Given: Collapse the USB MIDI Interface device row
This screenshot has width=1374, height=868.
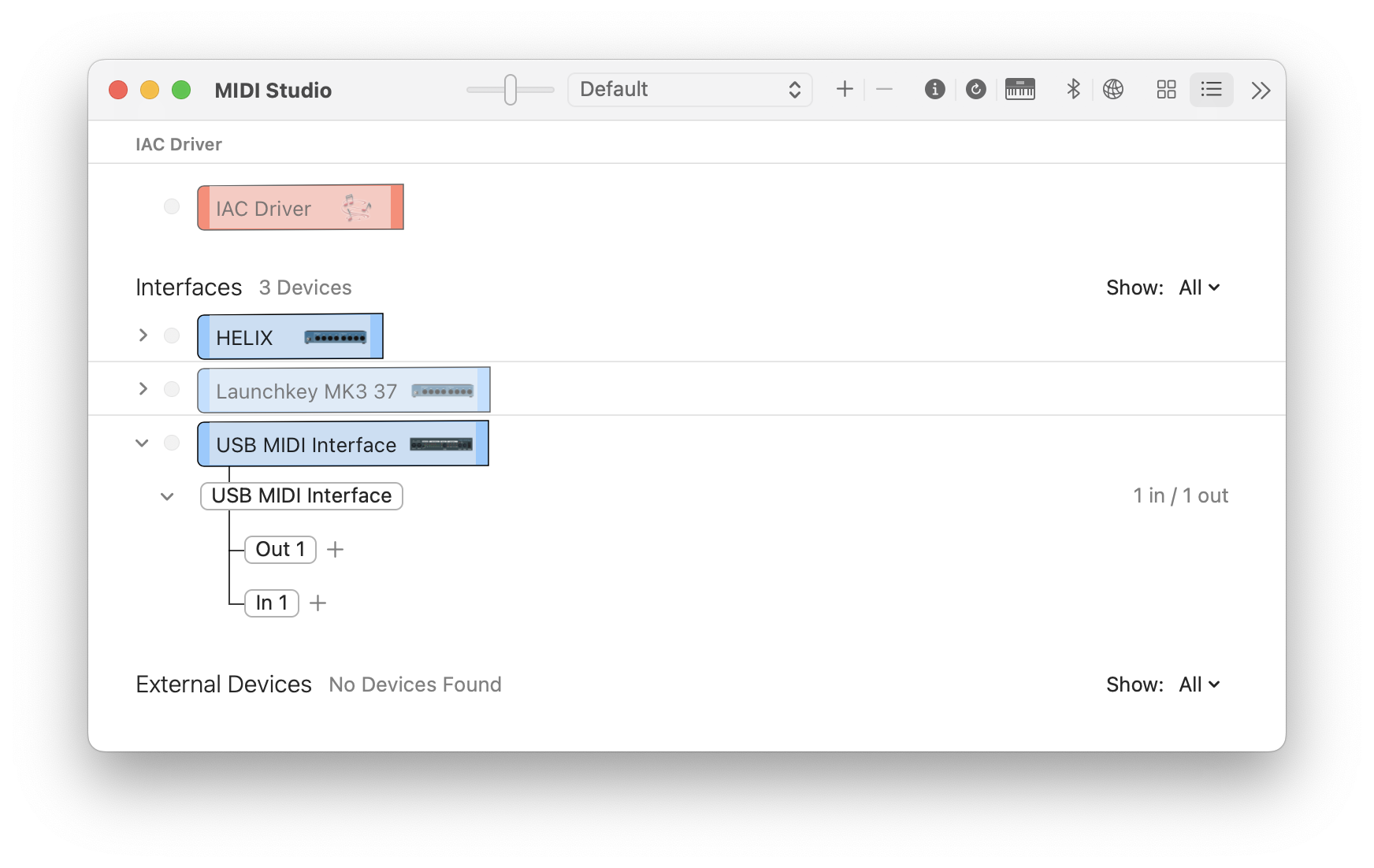Looking at the screenshot, I should click(x=143, y=443).
